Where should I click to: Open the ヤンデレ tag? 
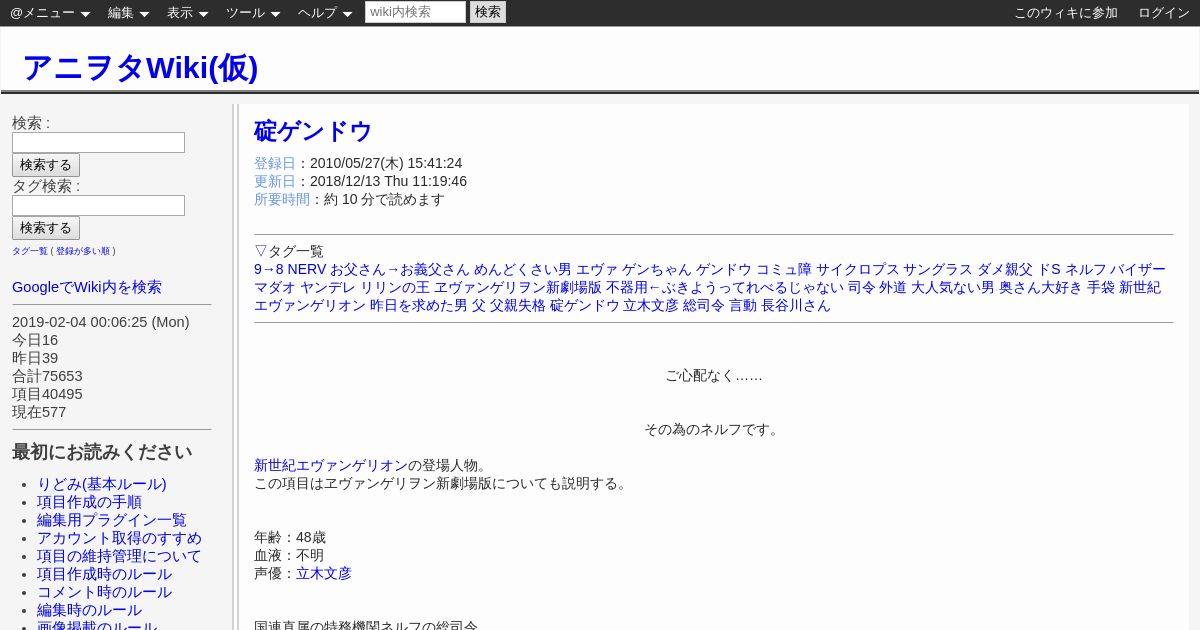[328, 287]
